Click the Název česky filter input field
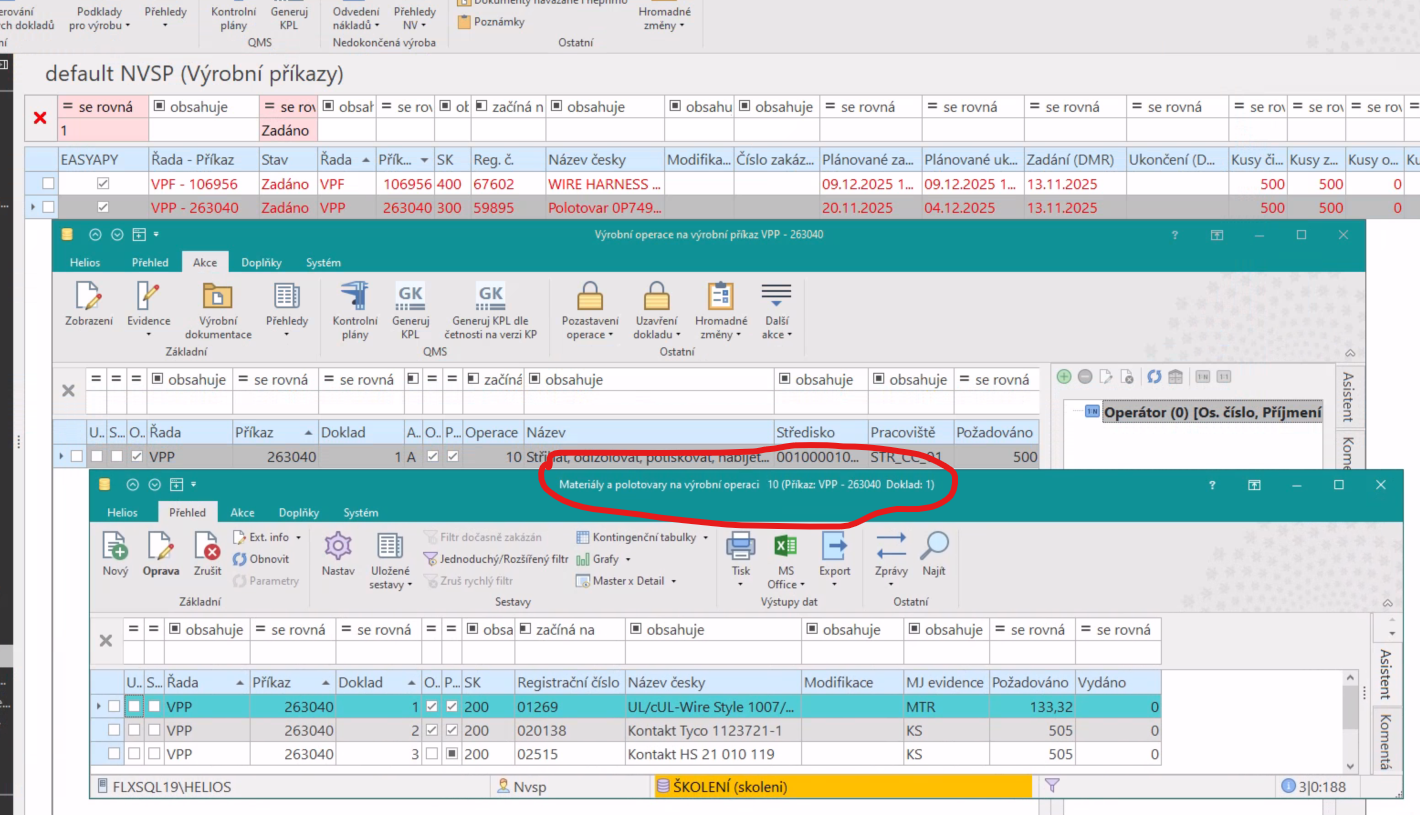 click(714, 653)
